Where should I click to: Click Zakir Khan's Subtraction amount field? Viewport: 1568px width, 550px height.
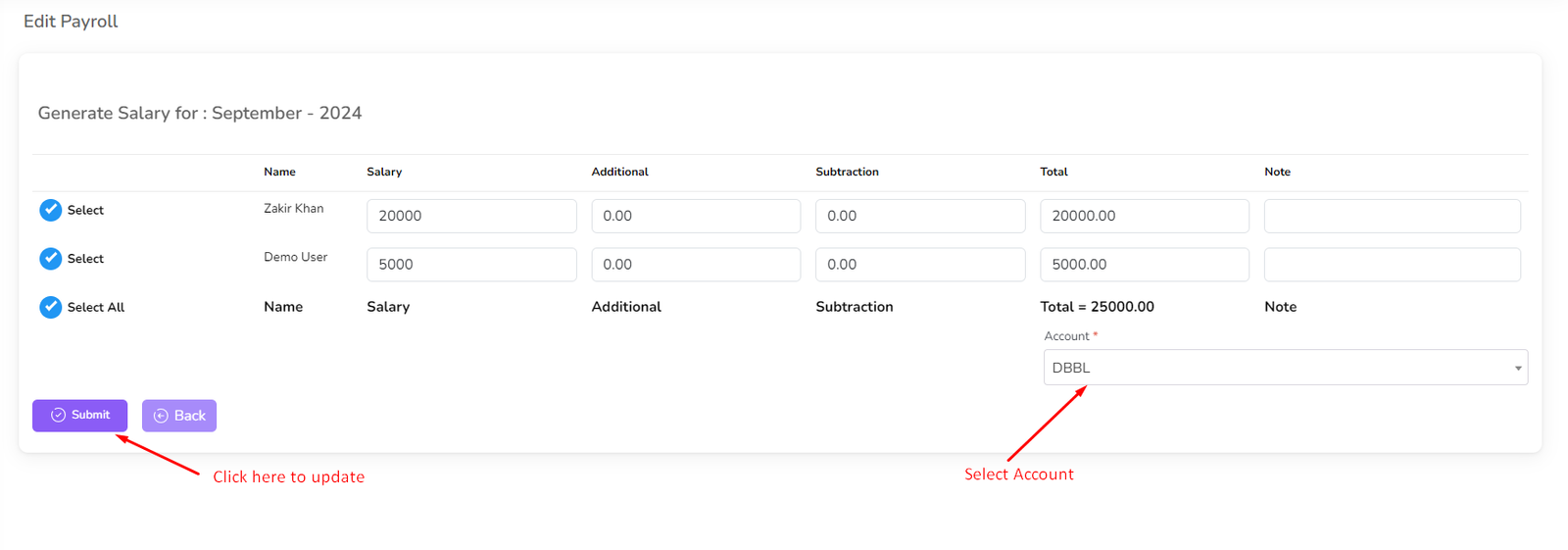point(920,216)
